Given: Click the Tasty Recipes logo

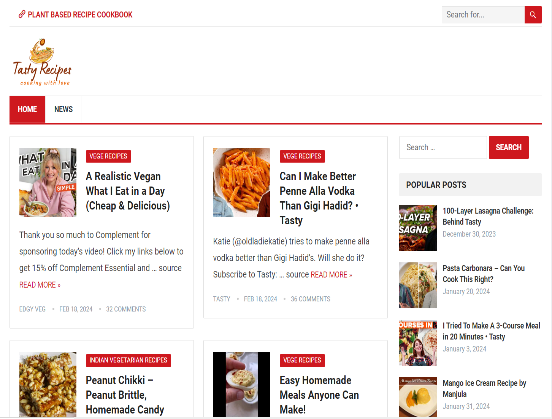Looking at the screenshot, I should click(42, 62).
